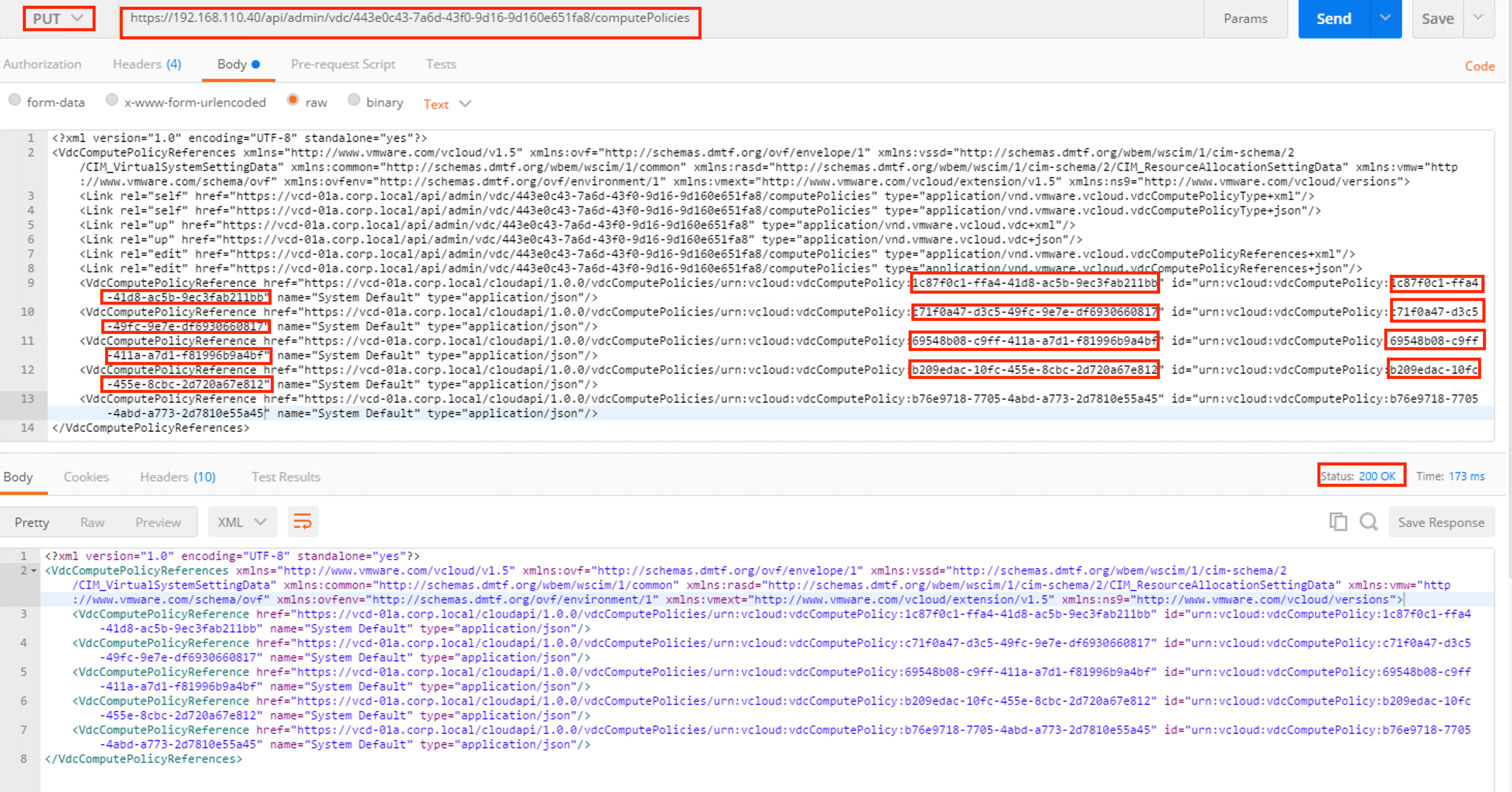Switch to the request Headers (4) tab

point(147,64)
